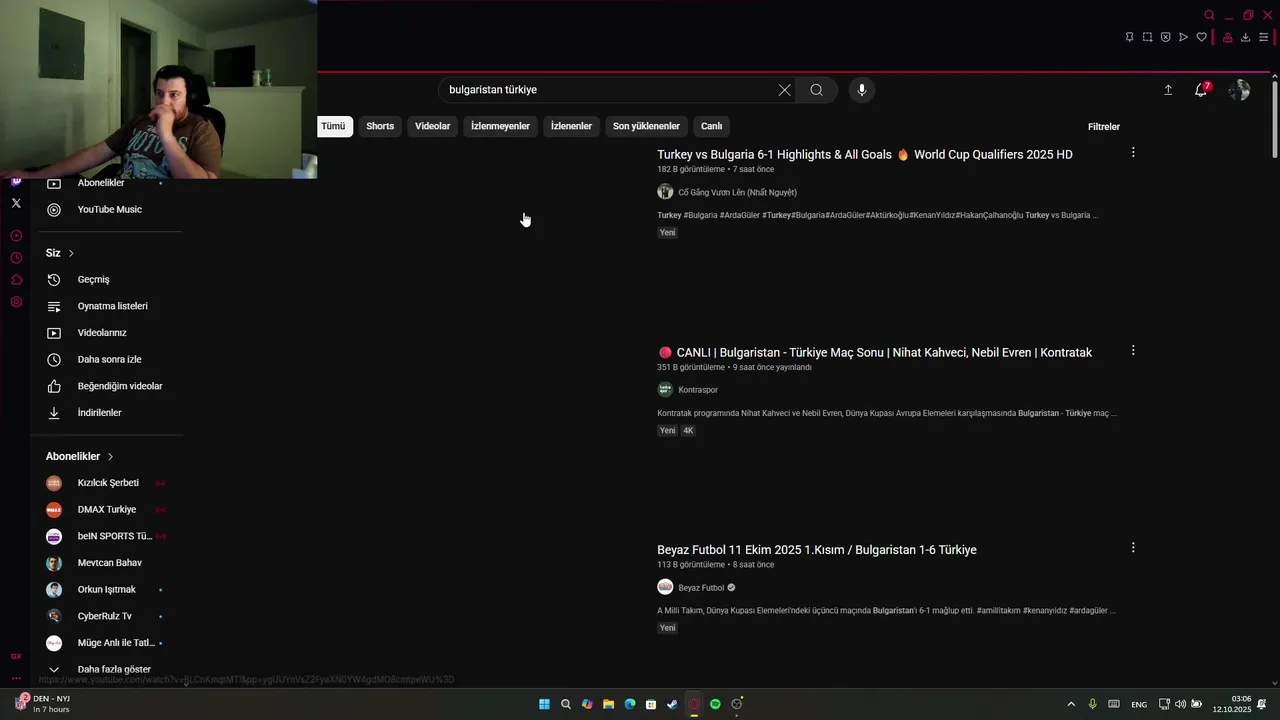The height and width of the screenshot is (720, 1280).
Task: Open Abonelikler in the sidebar
Action: point(100,183)
